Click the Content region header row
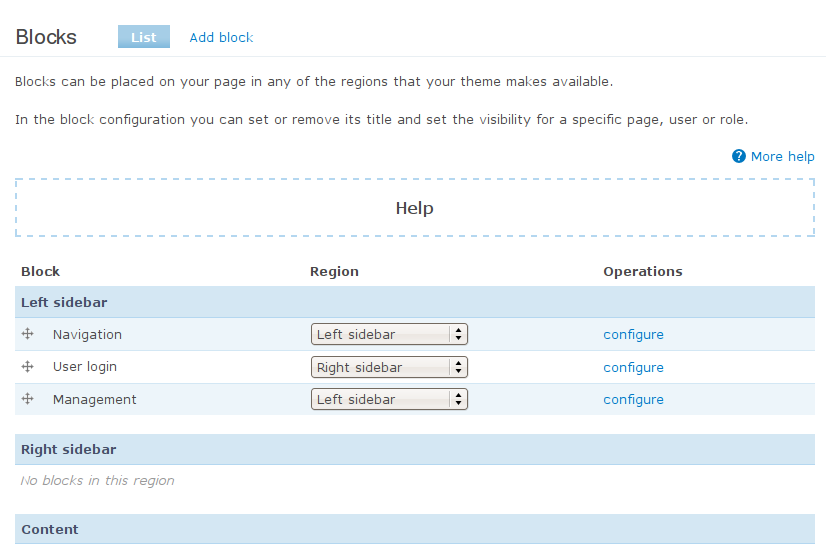 pos(415,529)
